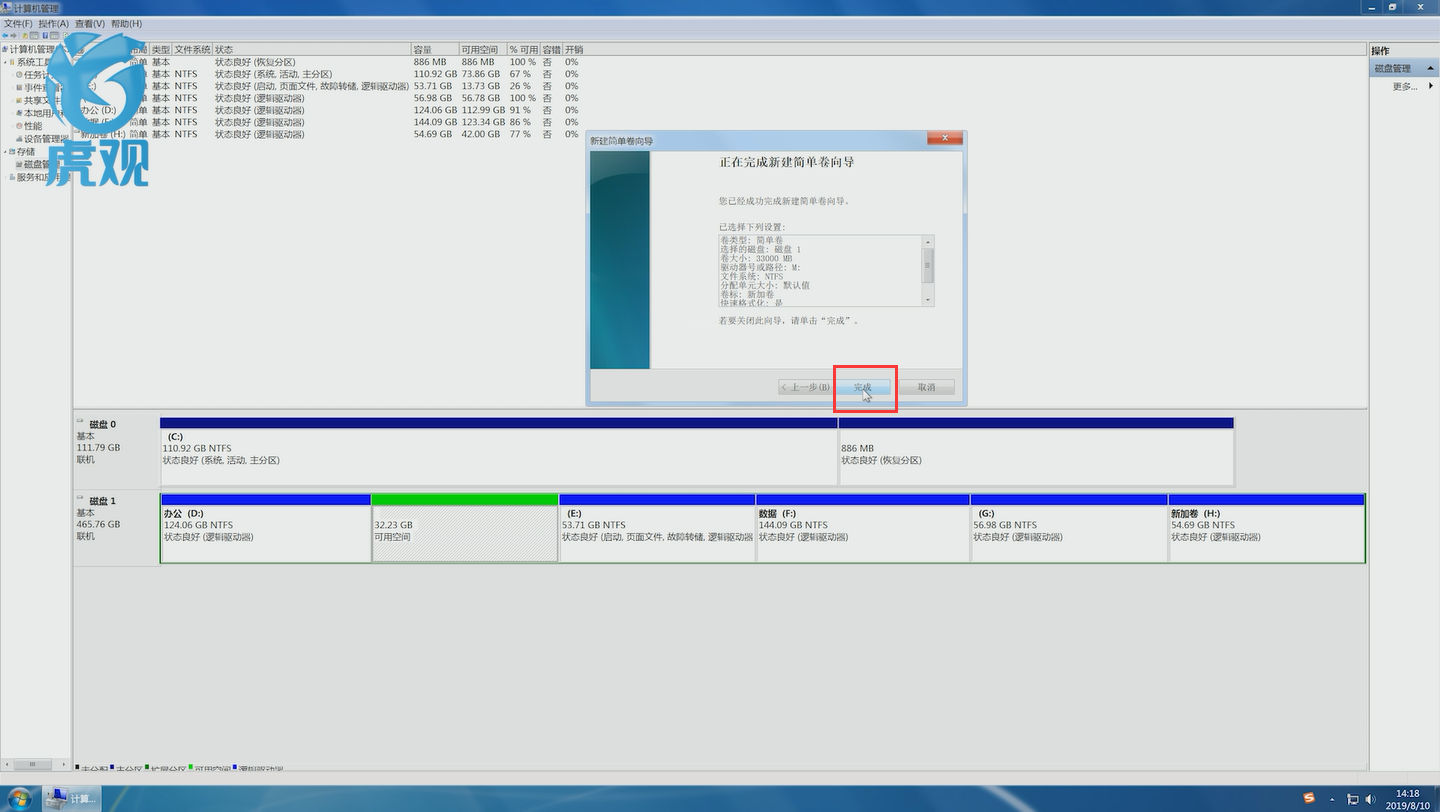Viewport: 1440px width, 812px height.
Task: Collapse the 磁盘管理 section in 操作 pane
Action: point(1431,69)
